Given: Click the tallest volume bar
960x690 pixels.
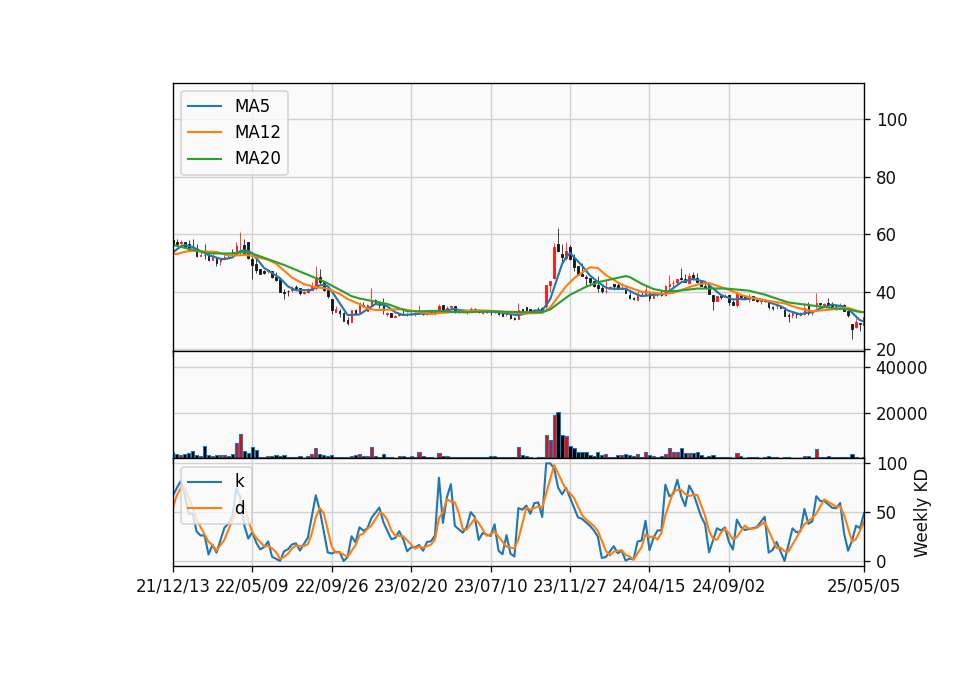Looking at the screenshot, I should click(558, 435).
